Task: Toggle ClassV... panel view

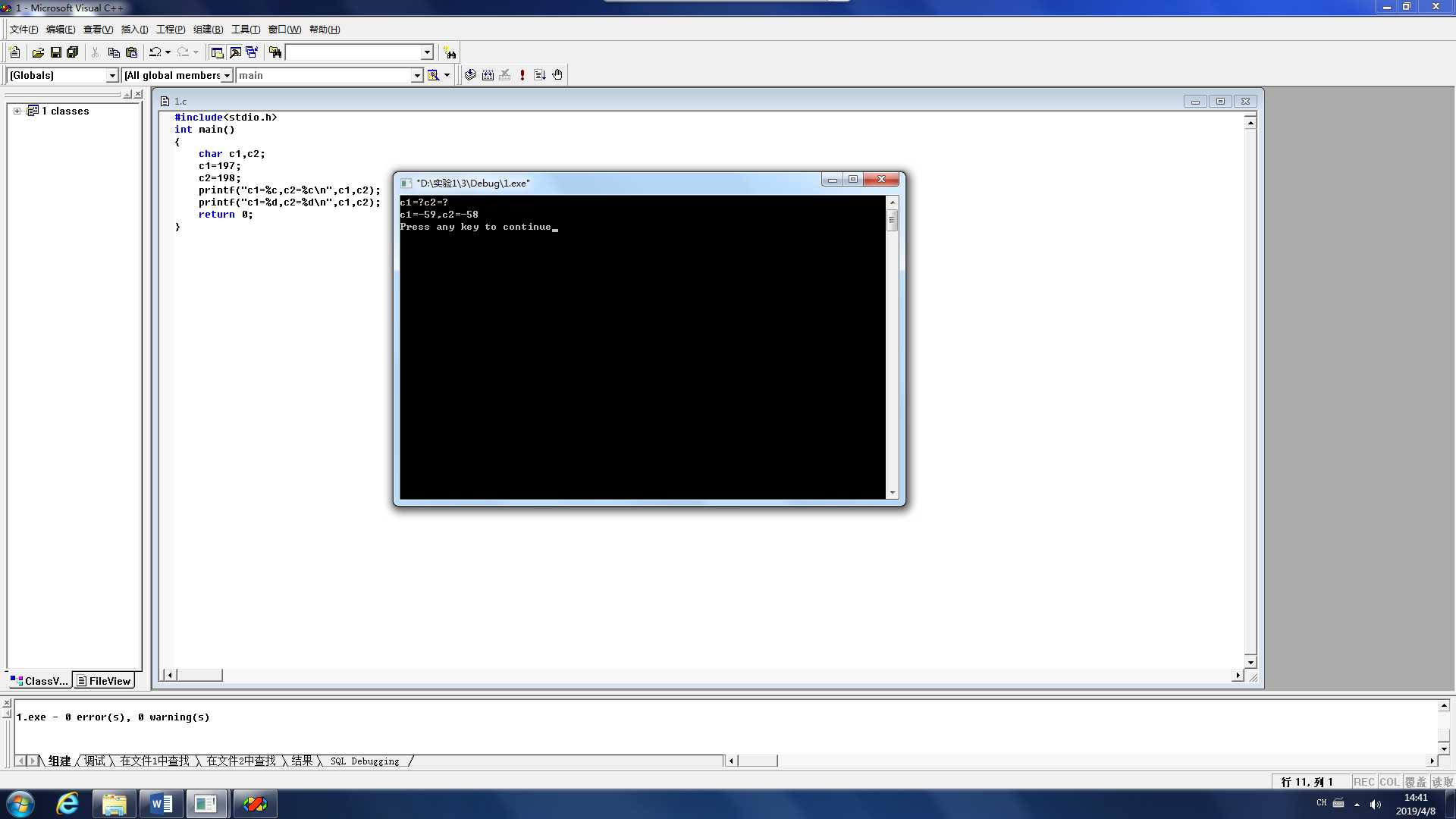Action: pos(40,681)
